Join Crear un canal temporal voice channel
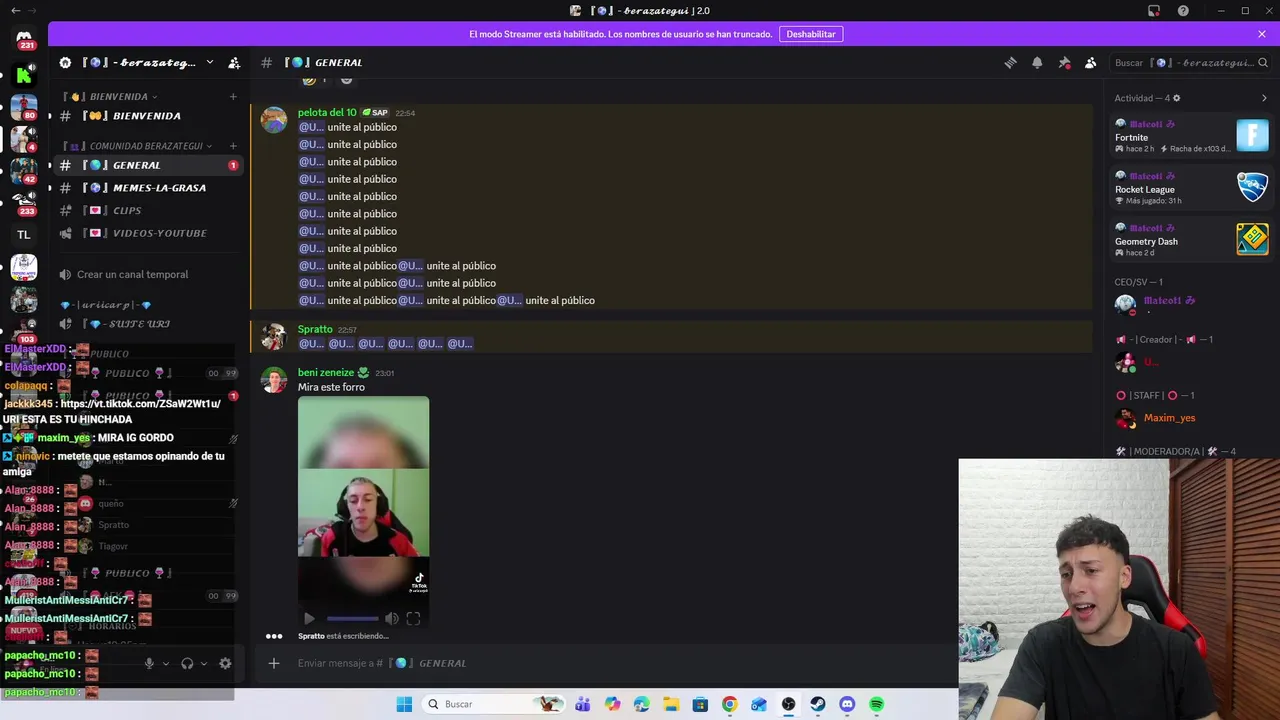The image size is (1280, 720). pos(148,274)
